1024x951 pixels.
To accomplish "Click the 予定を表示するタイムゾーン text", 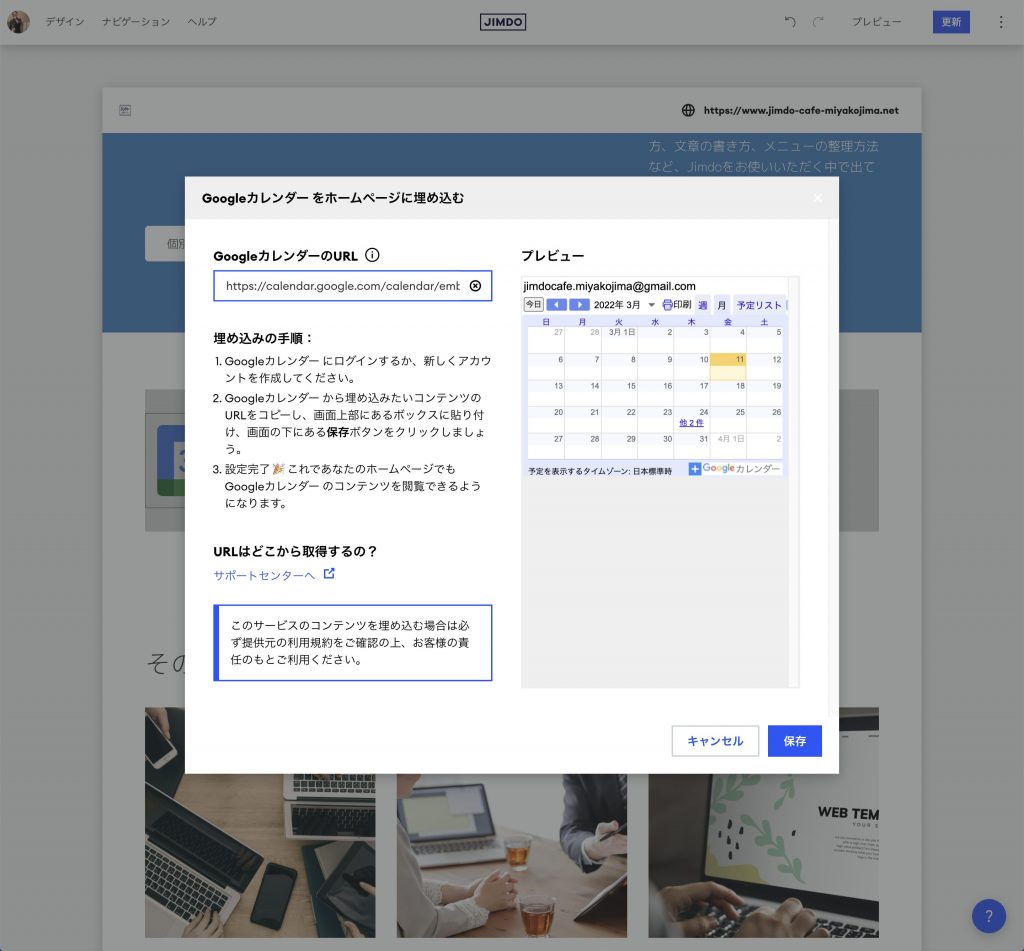I will click(600, 471).
